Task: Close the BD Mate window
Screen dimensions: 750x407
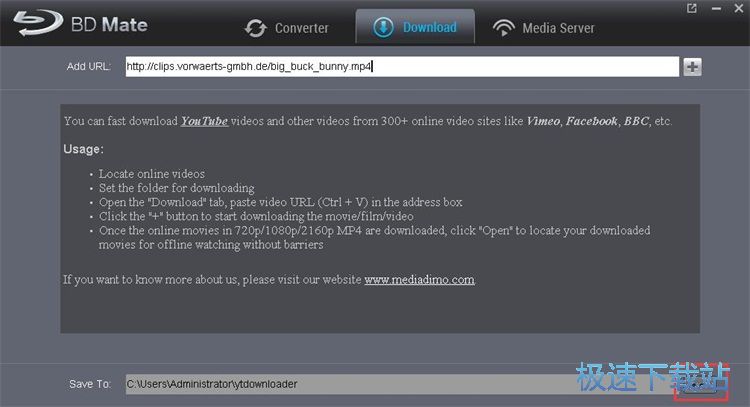Action: (x=739, y=8)
